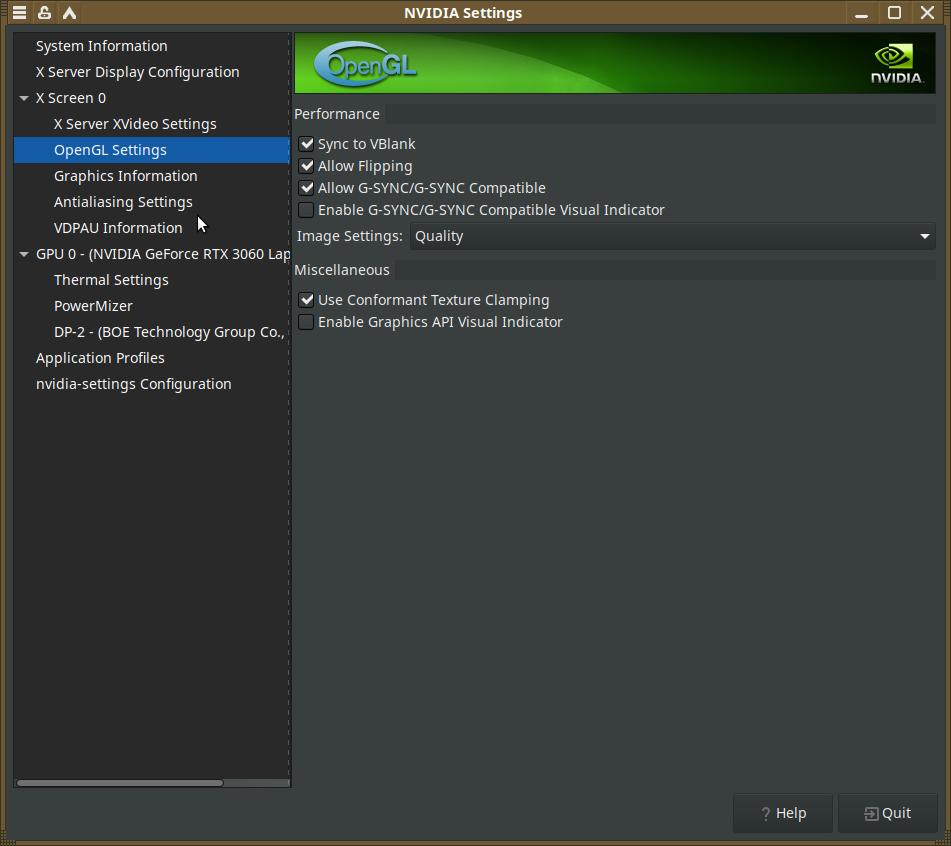
Task: Disable Sync to VBlank checkbox
Action: pos(306,144)
